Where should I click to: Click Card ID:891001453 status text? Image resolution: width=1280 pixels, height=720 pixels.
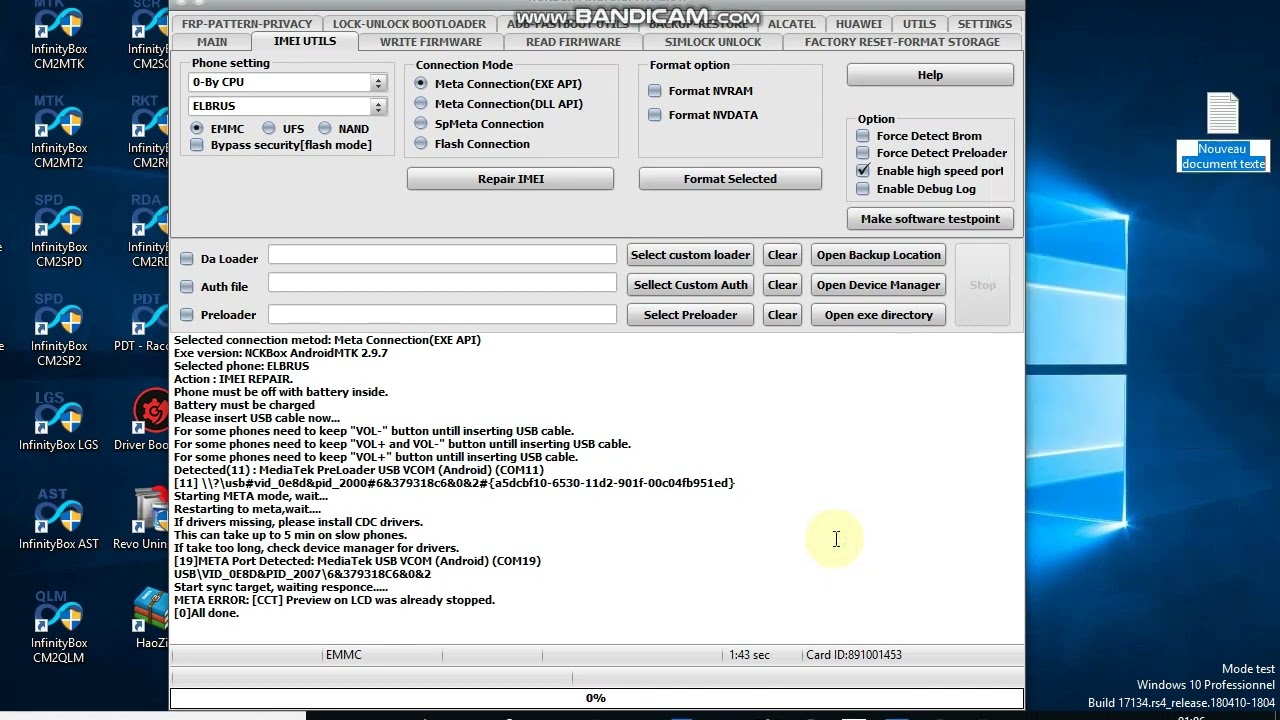point(854,655)
